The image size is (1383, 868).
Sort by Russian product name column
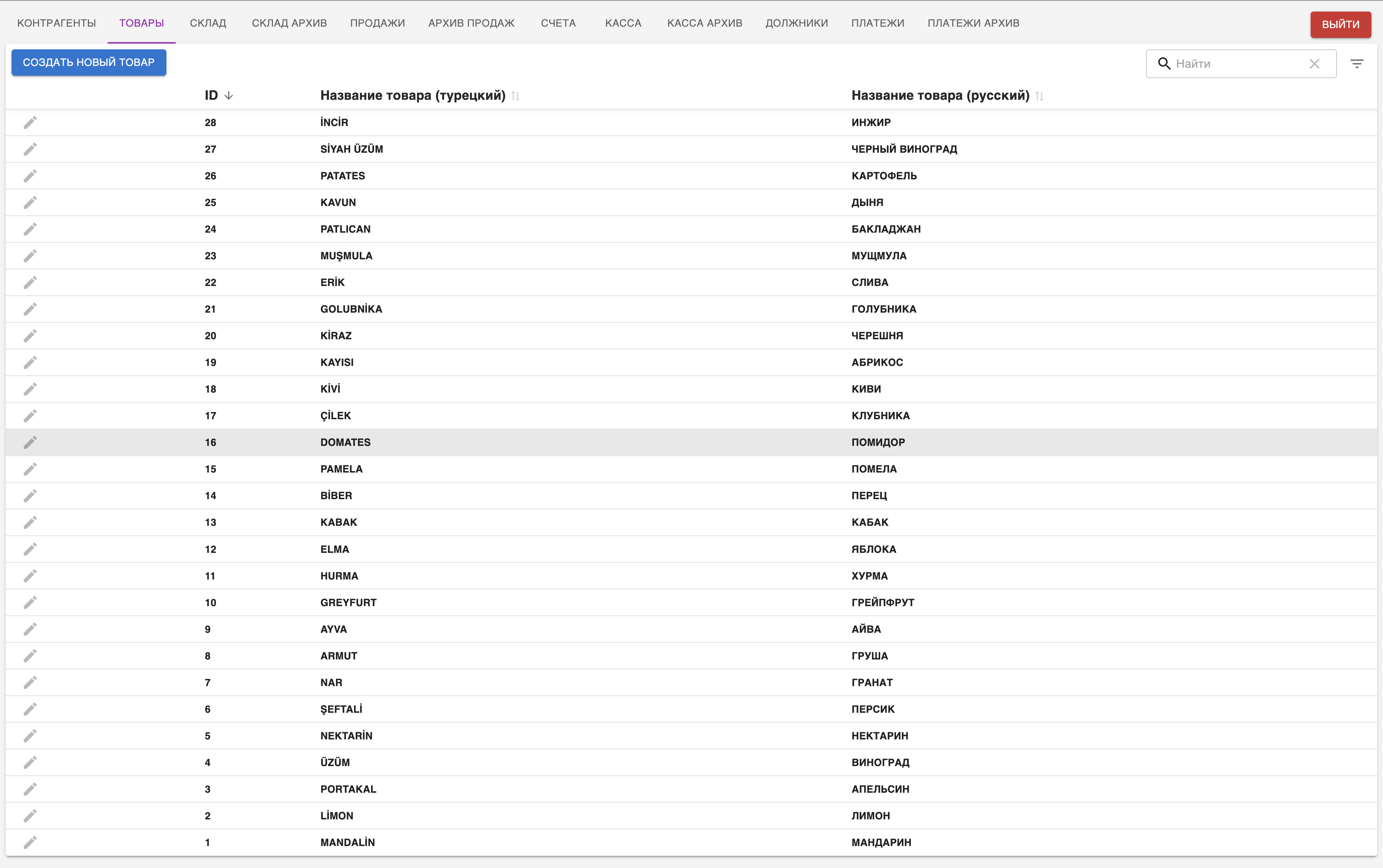[x=1039, y=96]
